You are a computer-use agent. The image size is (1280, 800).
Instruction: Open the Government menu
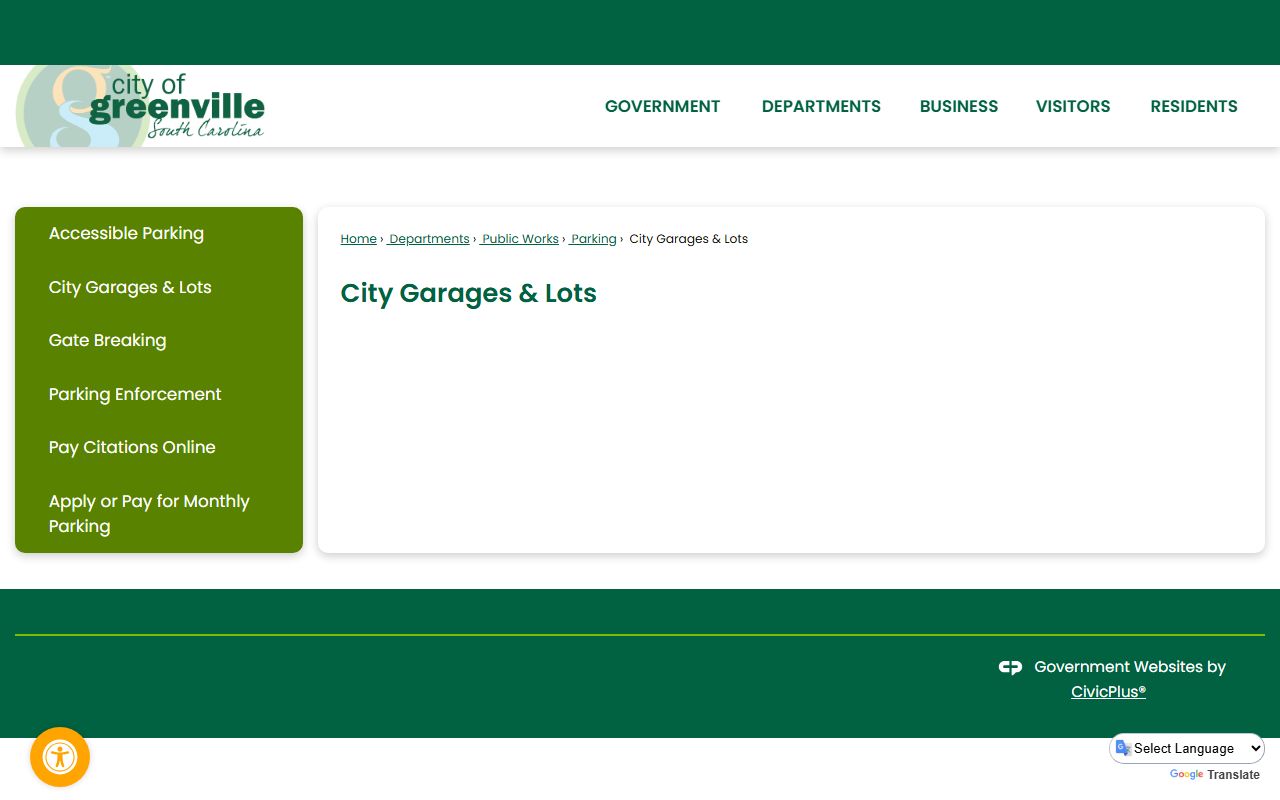tap(662, 106)
